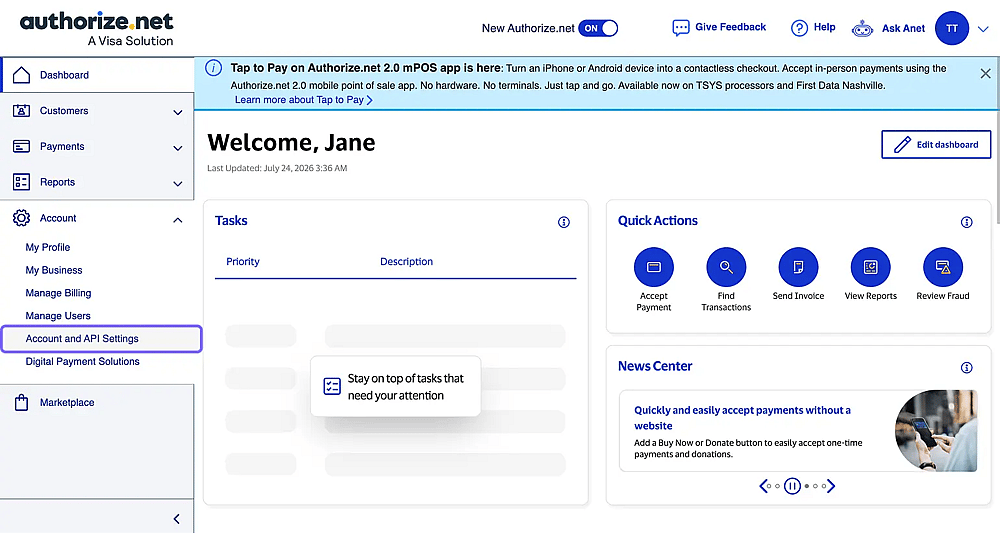Pause the News Center carousel
1000x533 pixels.
(792, 486)
